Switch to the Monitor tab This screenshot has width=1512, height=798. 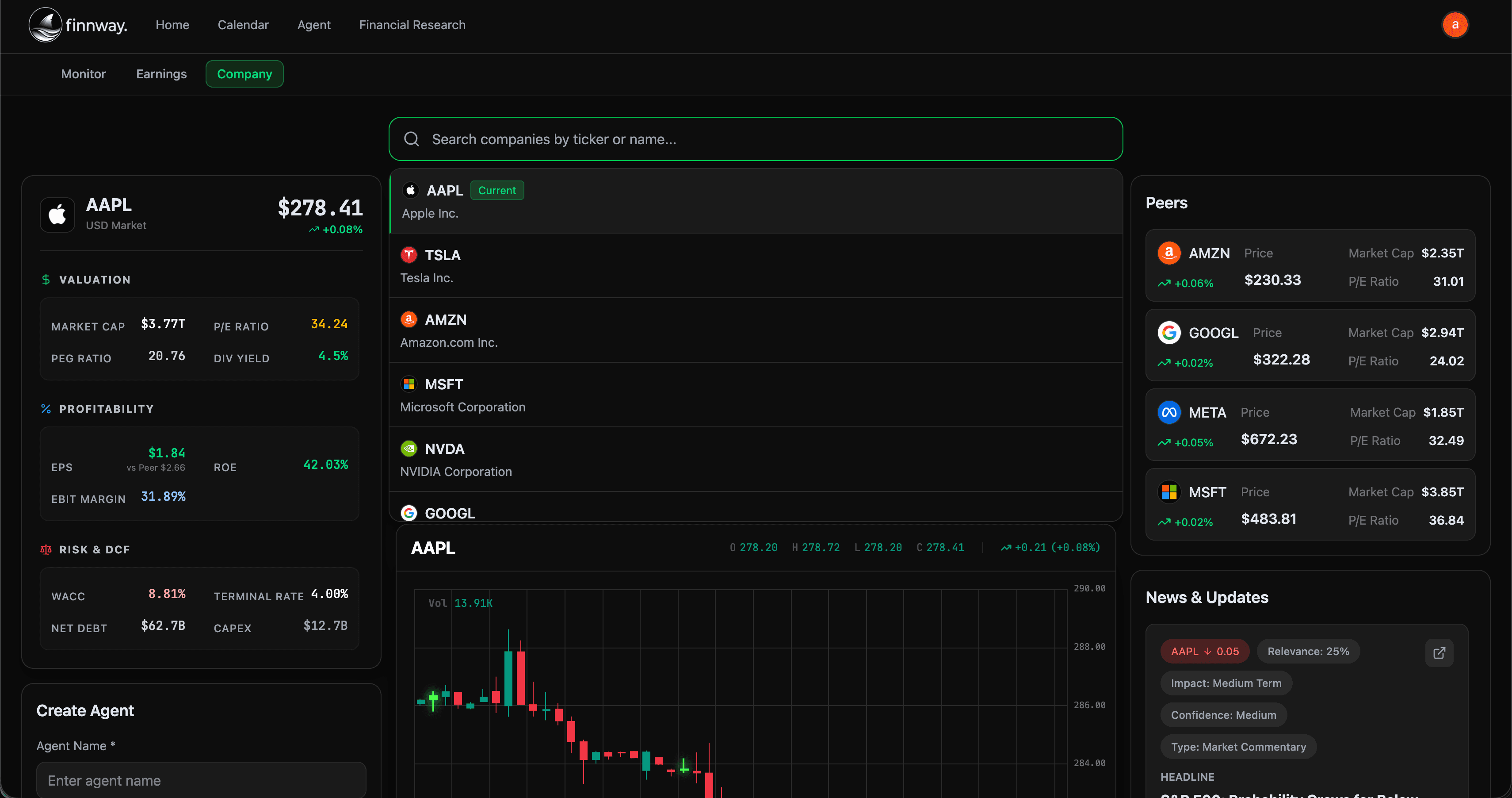[x=84, y=74]
